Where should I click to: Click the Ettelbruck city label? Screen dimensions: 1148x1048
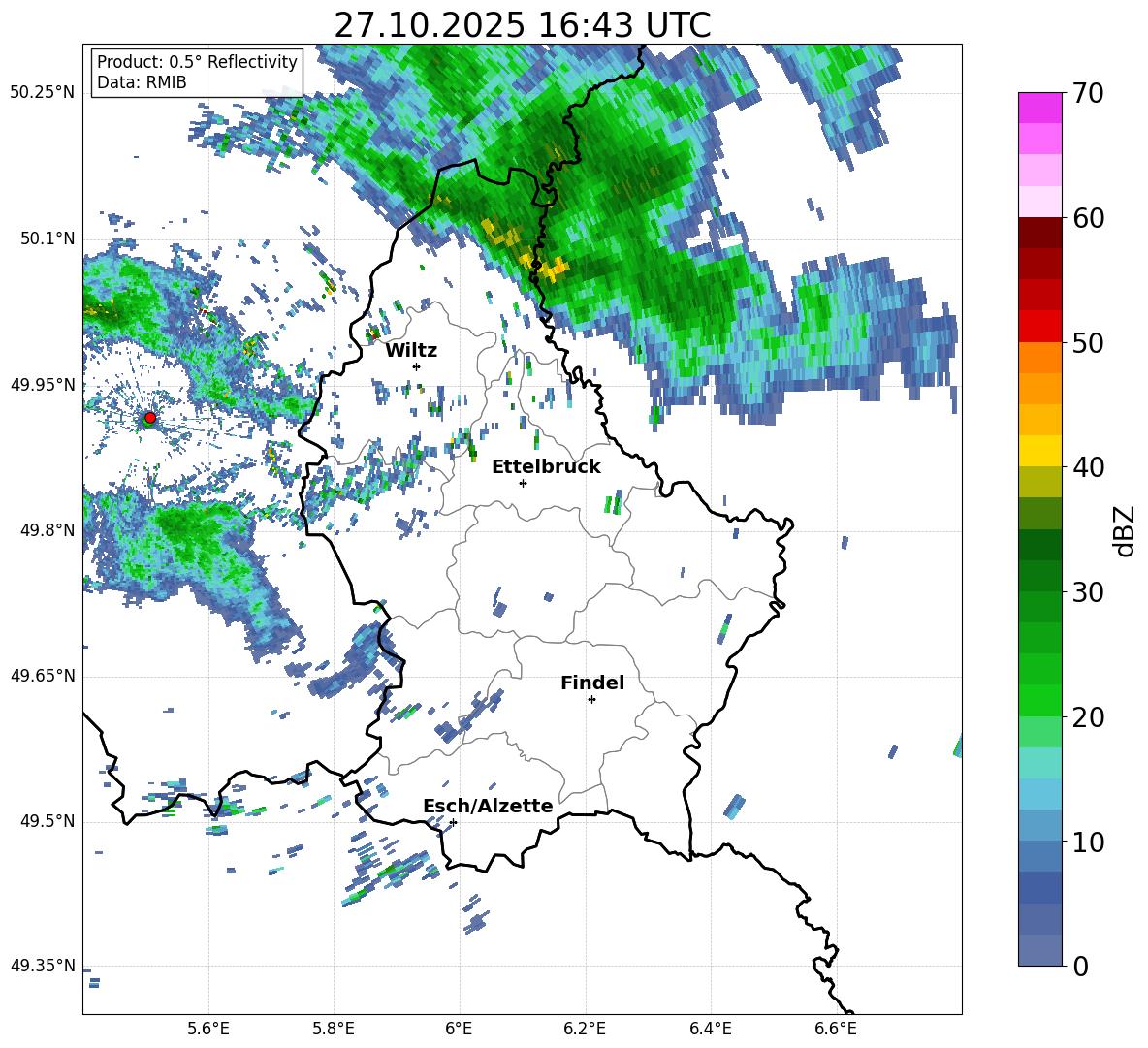pos(546,467)
